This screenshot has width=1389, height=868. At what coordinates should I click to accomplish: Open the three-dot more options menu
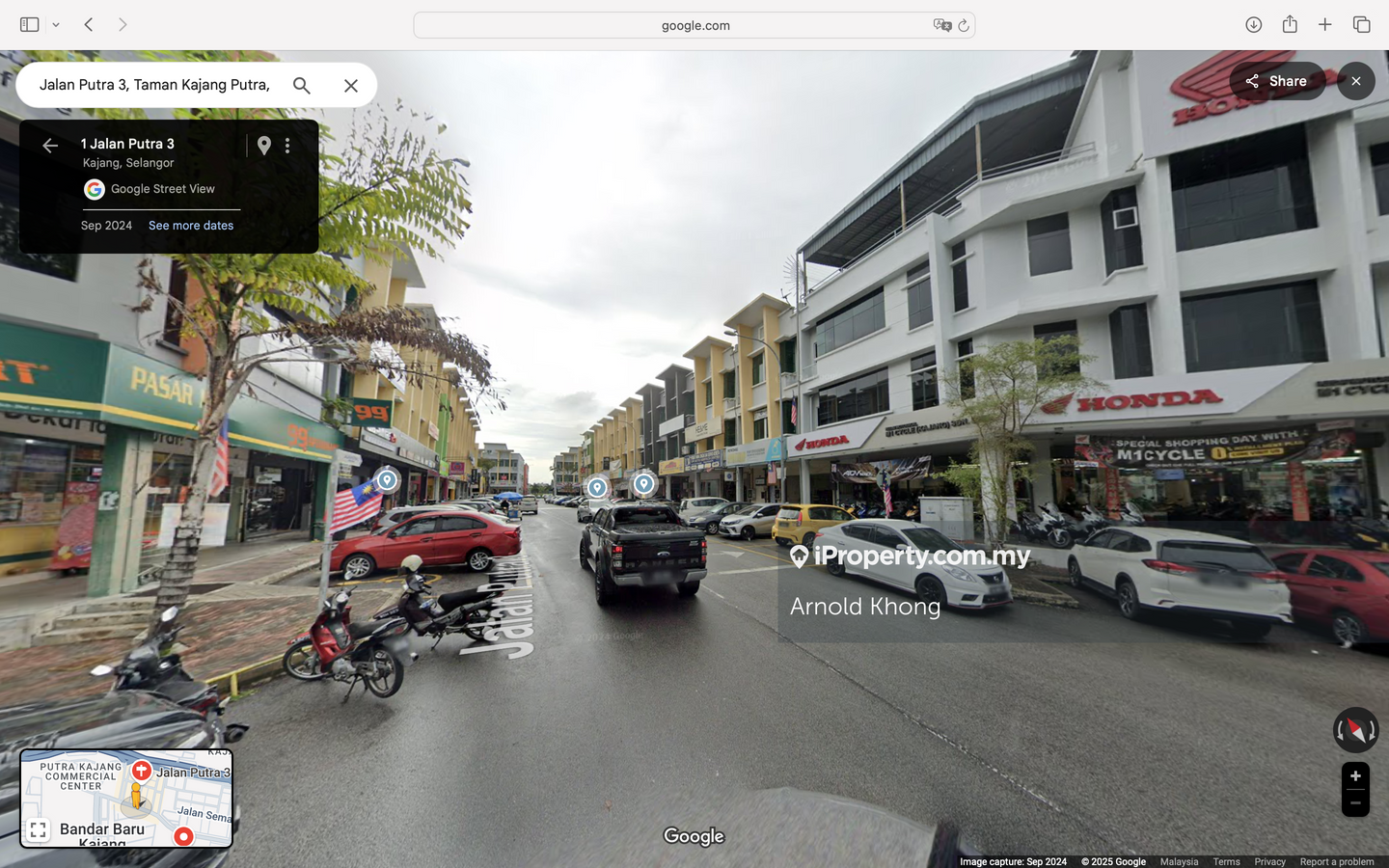[x=287, y=146]
